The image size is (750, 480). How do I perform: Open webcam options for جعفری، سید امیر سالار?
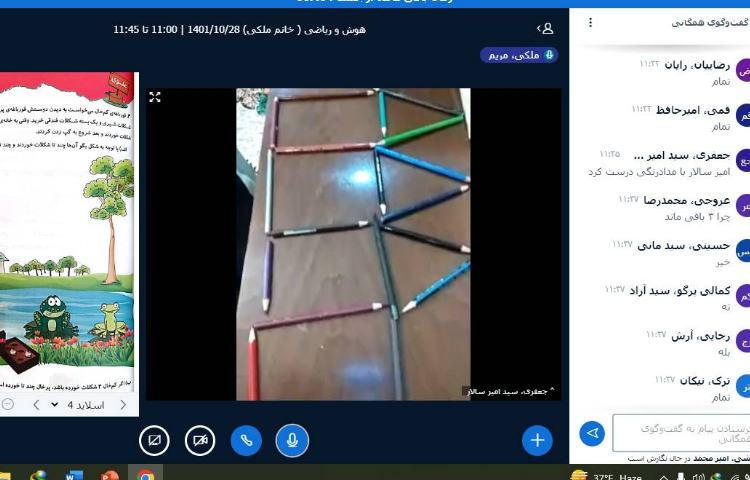pyautogui.click(x=510, y=391)
